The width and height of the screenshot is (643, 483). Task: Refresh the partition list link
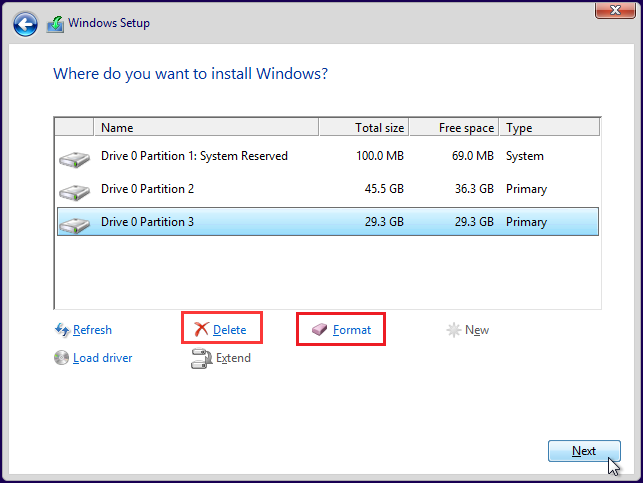click(92, 330)
